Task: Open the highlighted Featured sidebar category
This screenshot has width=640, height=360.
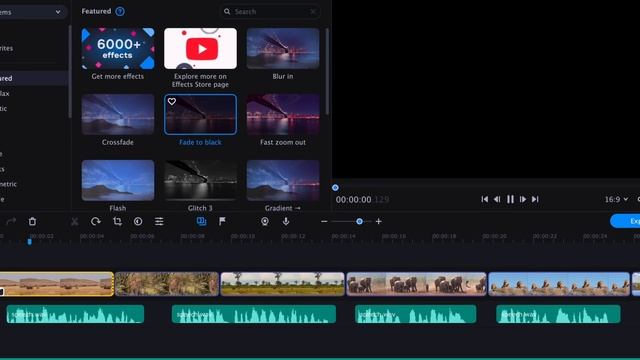Action: 34,78
